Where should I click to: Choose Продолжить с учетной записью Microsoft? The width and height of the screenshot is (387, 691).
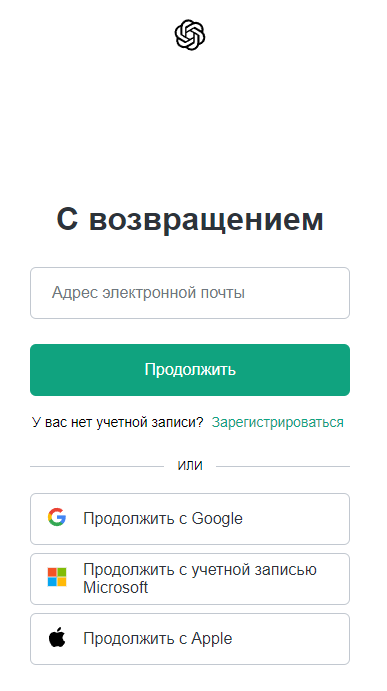point(190,579)
